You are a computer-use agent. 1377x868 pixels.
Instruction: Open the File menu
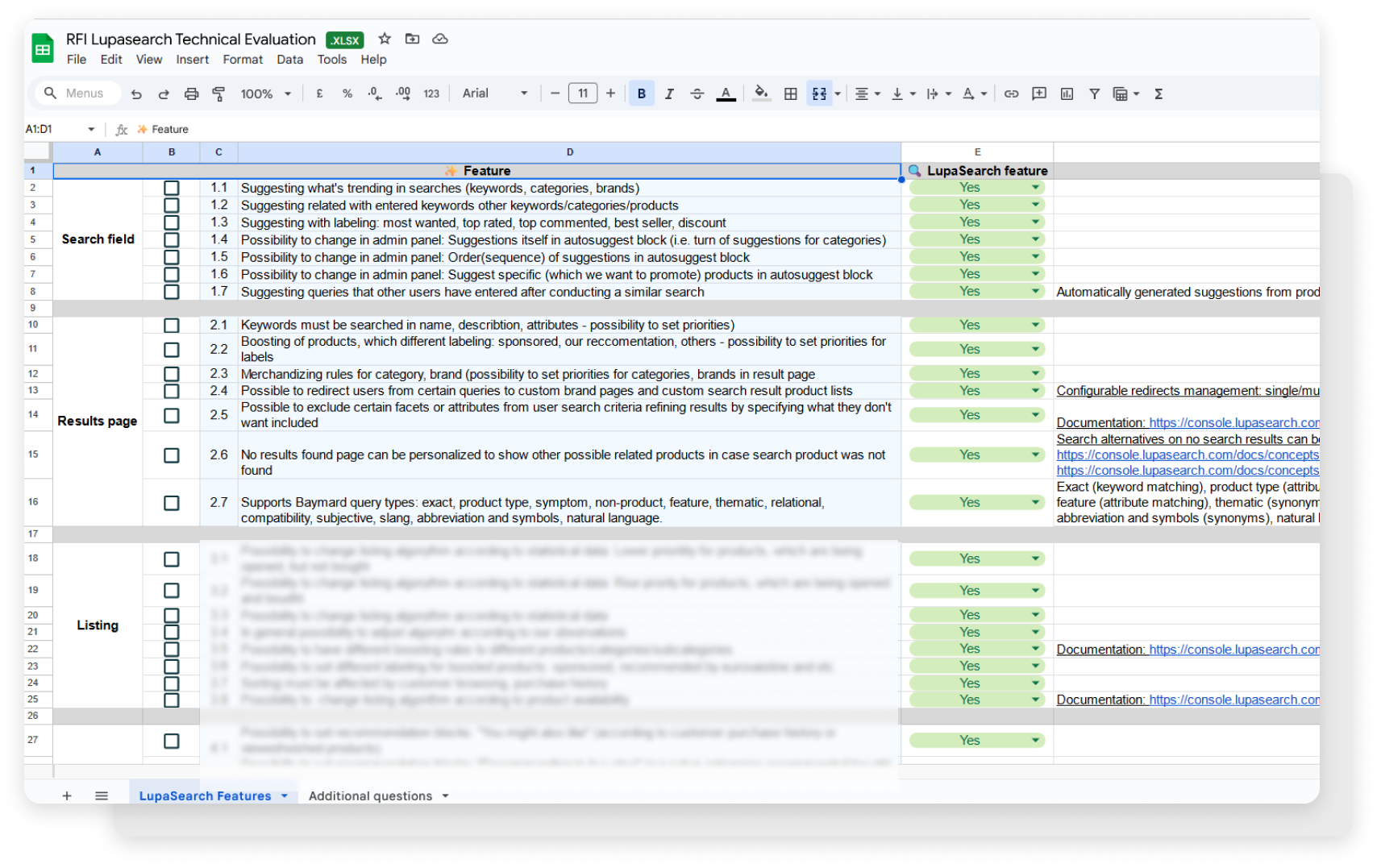click(77, 60)
